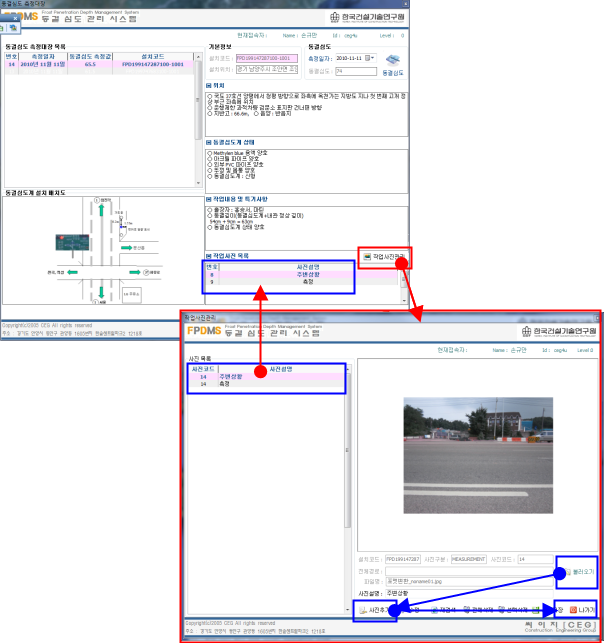Click the 전체경로 full path field
604x643 pixels.
(x=470, y=571)
